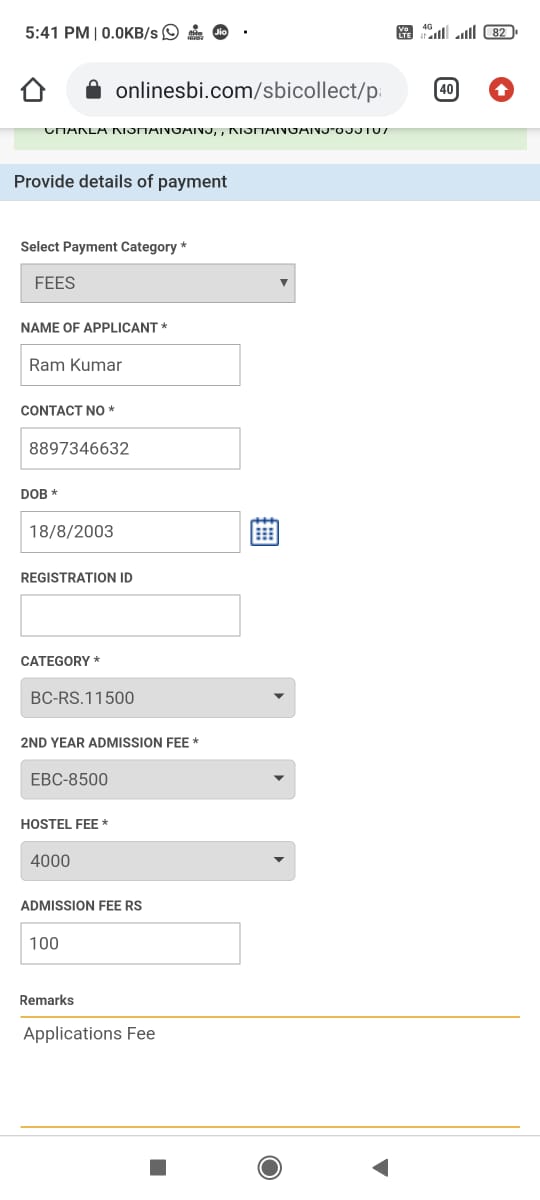Open the tab switcher showing 40 tabs
The width and height of the screenshot is (540, 1200).
click(x=446, y=90)
